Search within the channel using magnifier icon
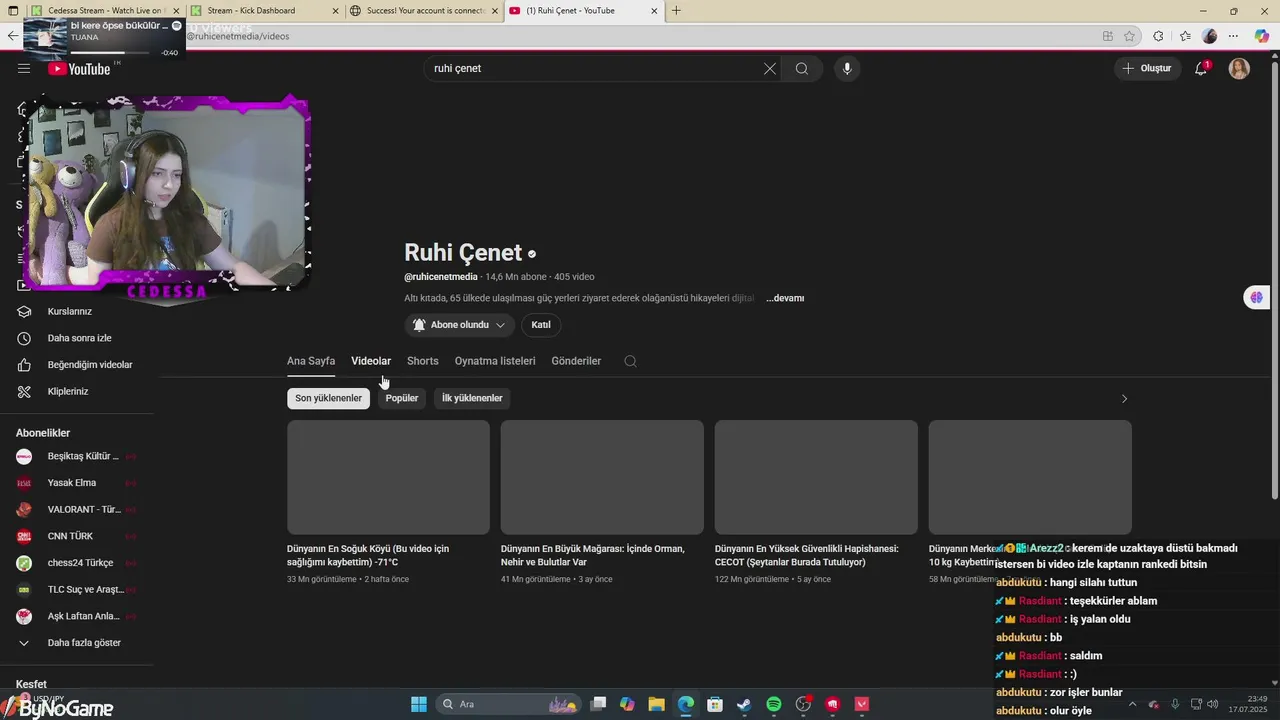Viewport: 1280px width, 720px height. (x=630, y=361)
